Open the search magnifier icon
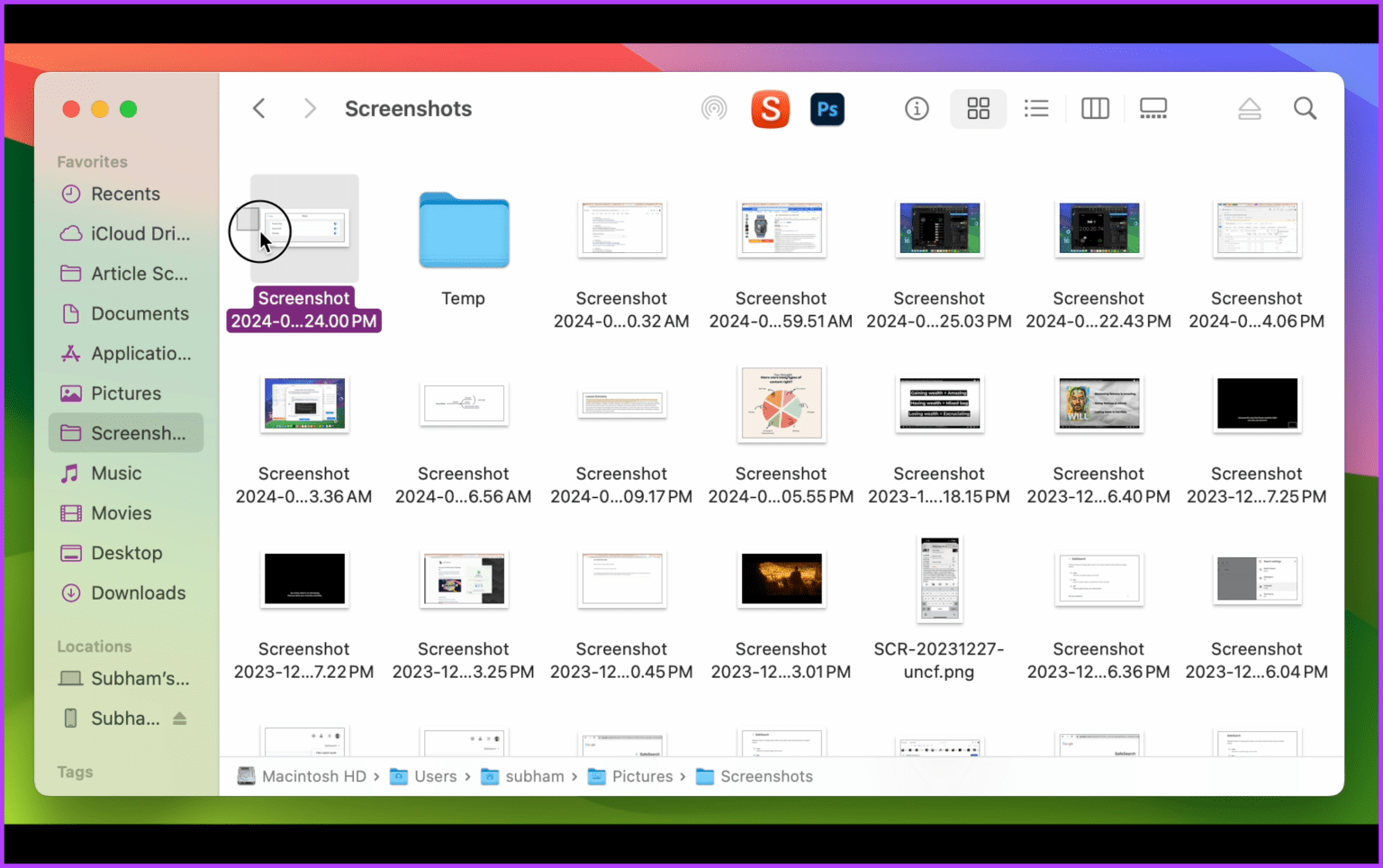The height and width of the screenshot is (868, 1383). tap(1305, 109)
